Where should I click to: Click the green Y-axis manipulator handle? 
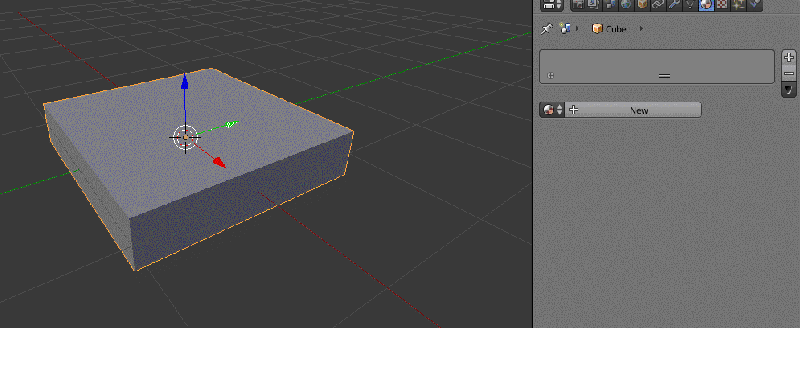(231, 123)
